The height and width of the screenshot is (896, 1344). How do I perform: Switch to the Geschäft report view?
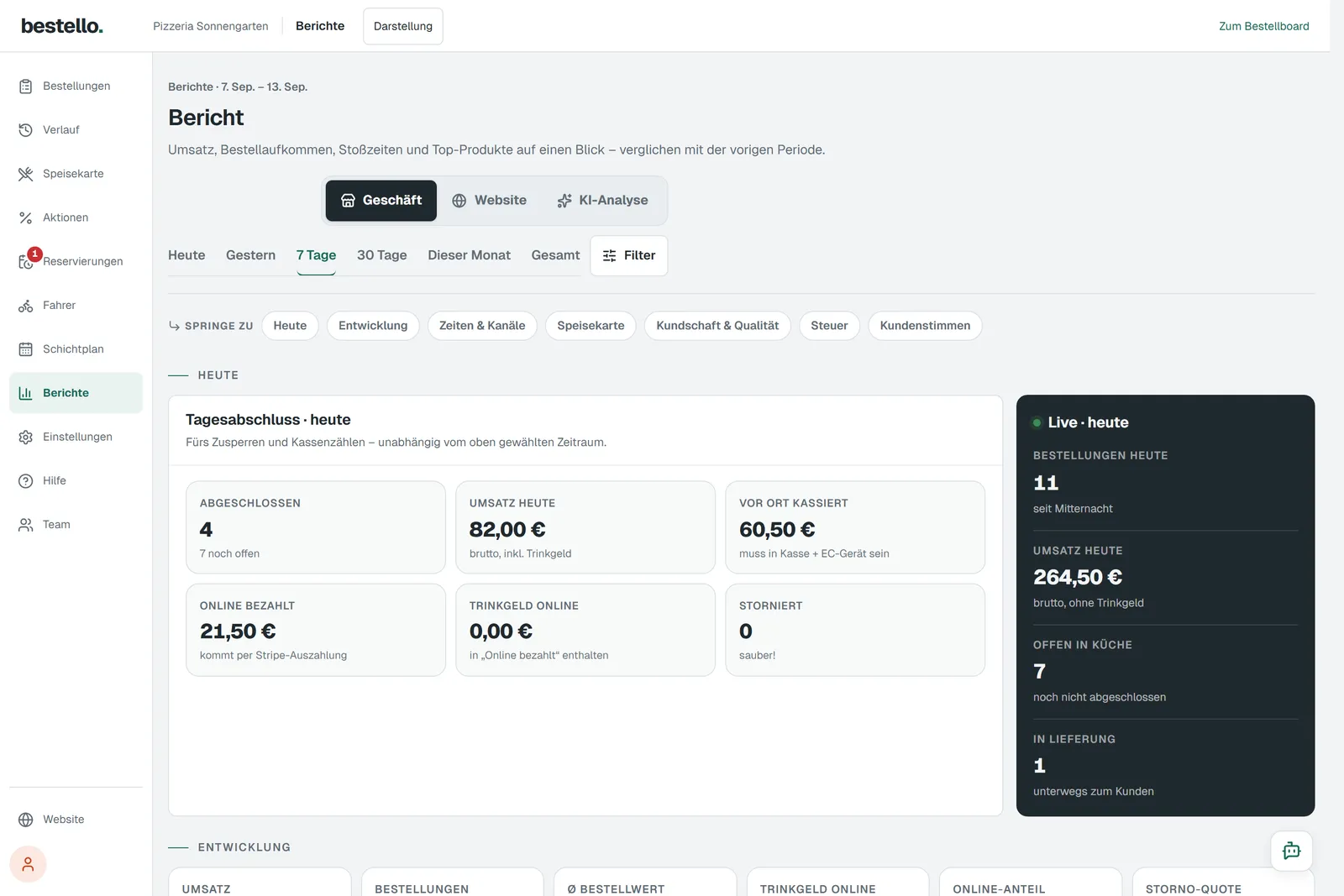click(x=381, y=201)
